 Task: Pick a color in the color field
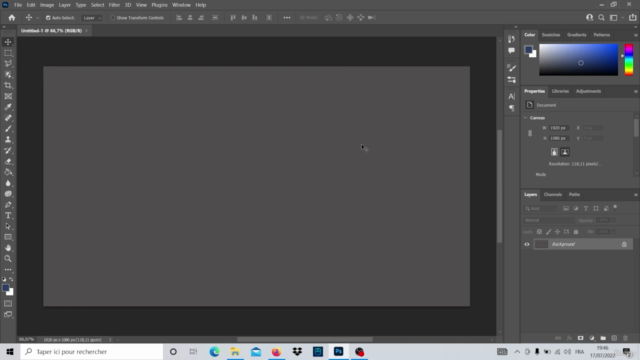tap(578, 60)
